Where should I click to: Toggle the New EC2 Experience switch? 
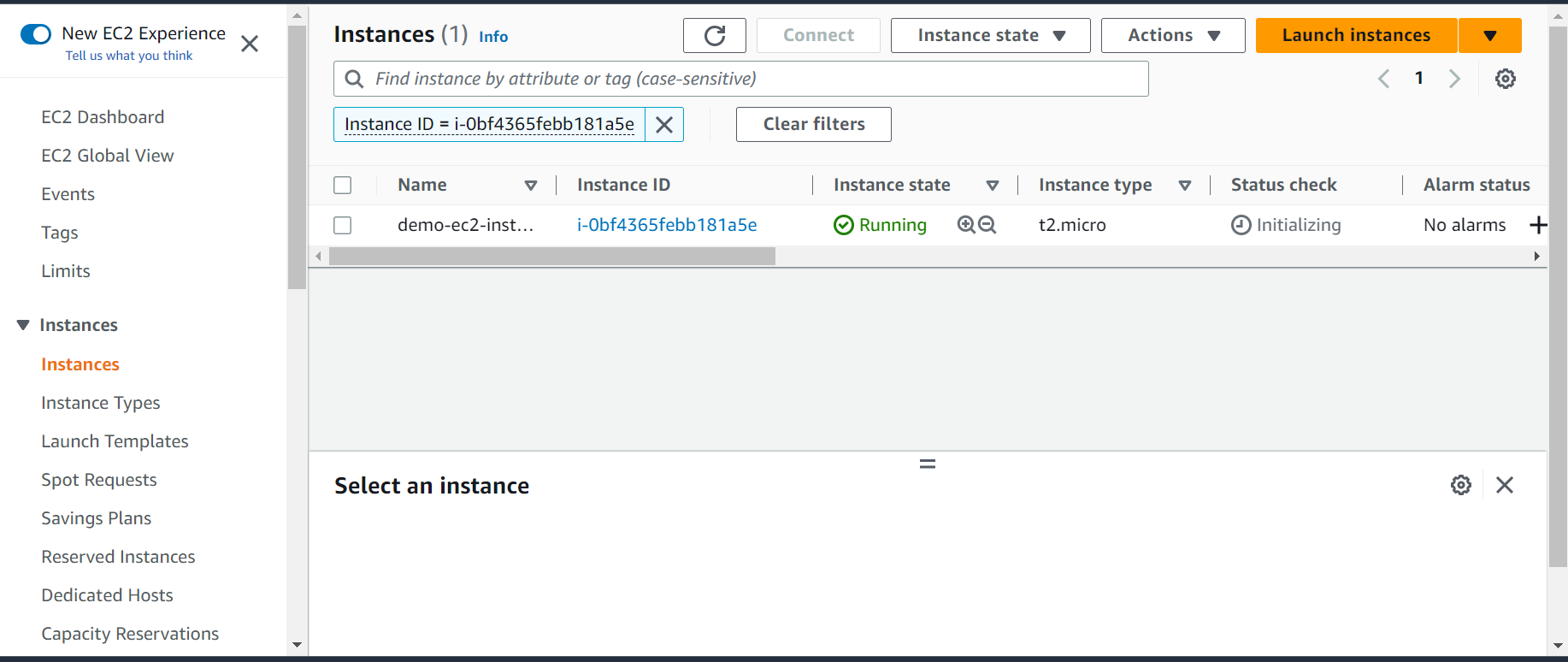(x=36, y=34)
